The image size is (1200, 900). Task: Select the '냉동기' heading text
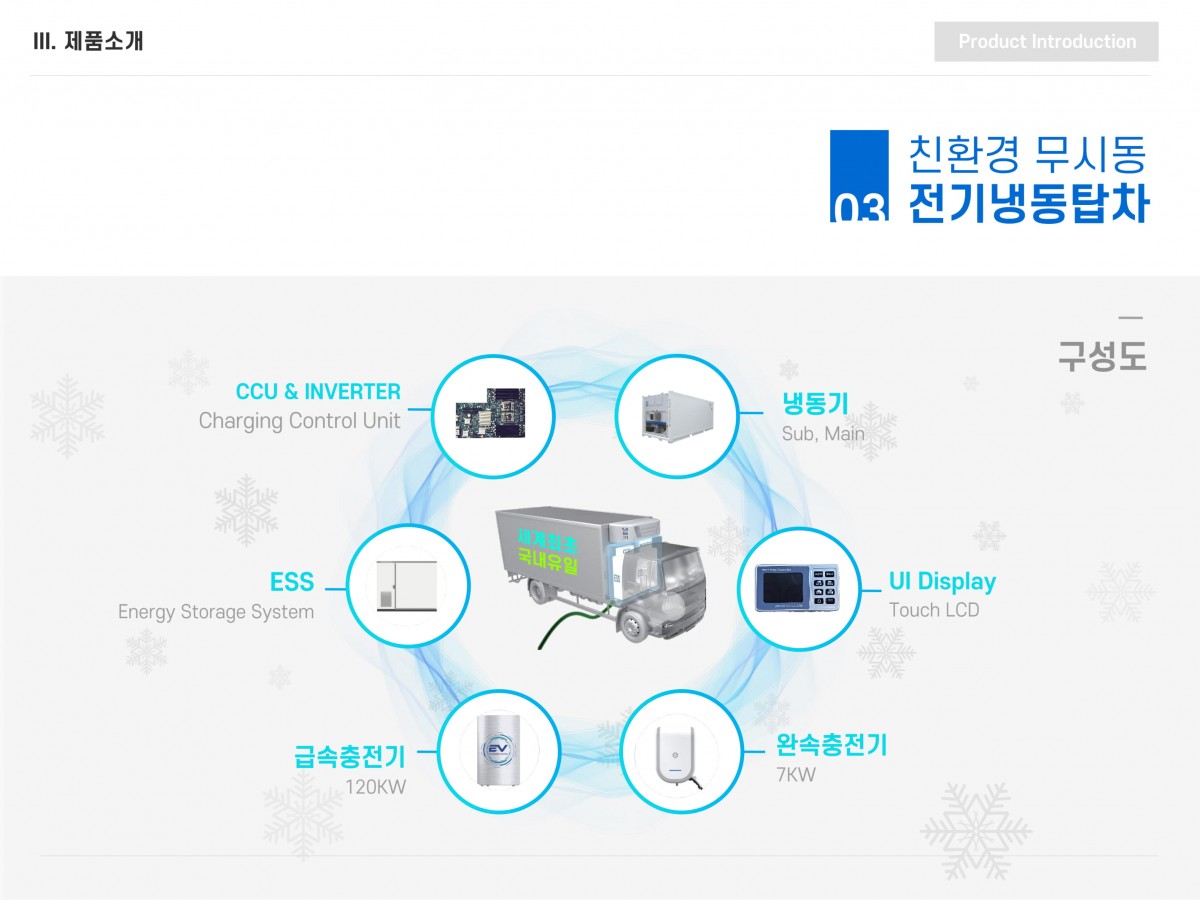(815, 403)
